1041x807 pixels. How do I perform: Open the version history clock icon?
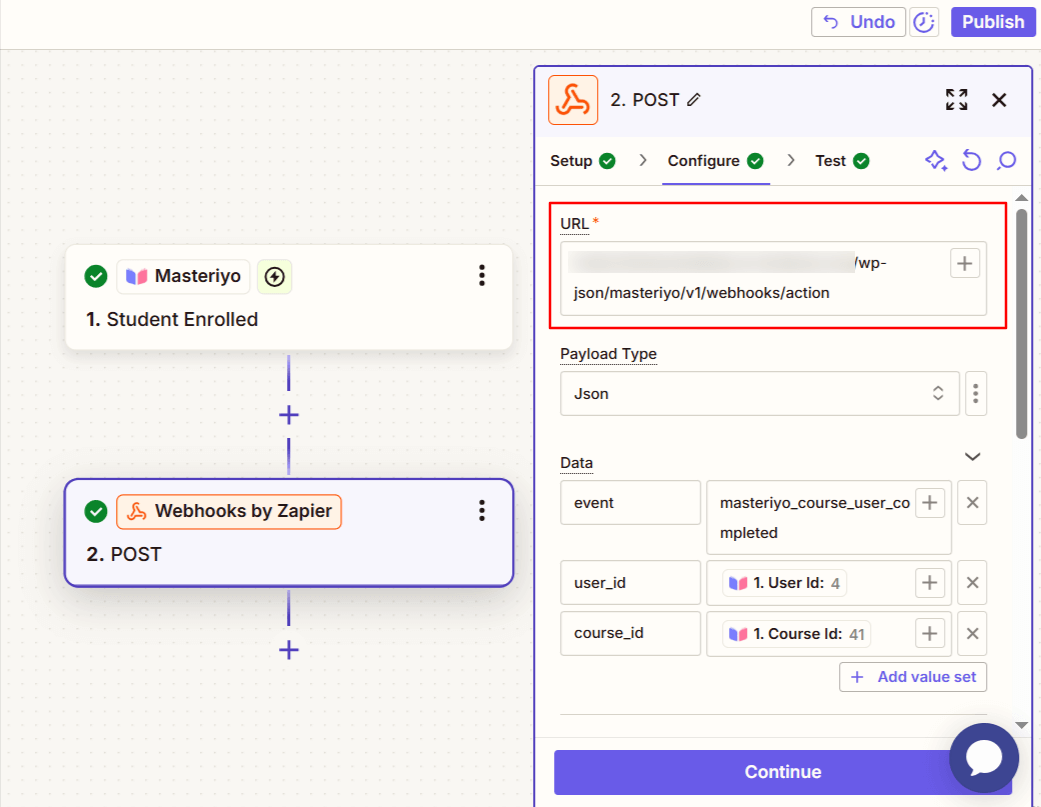click(923, 22)
